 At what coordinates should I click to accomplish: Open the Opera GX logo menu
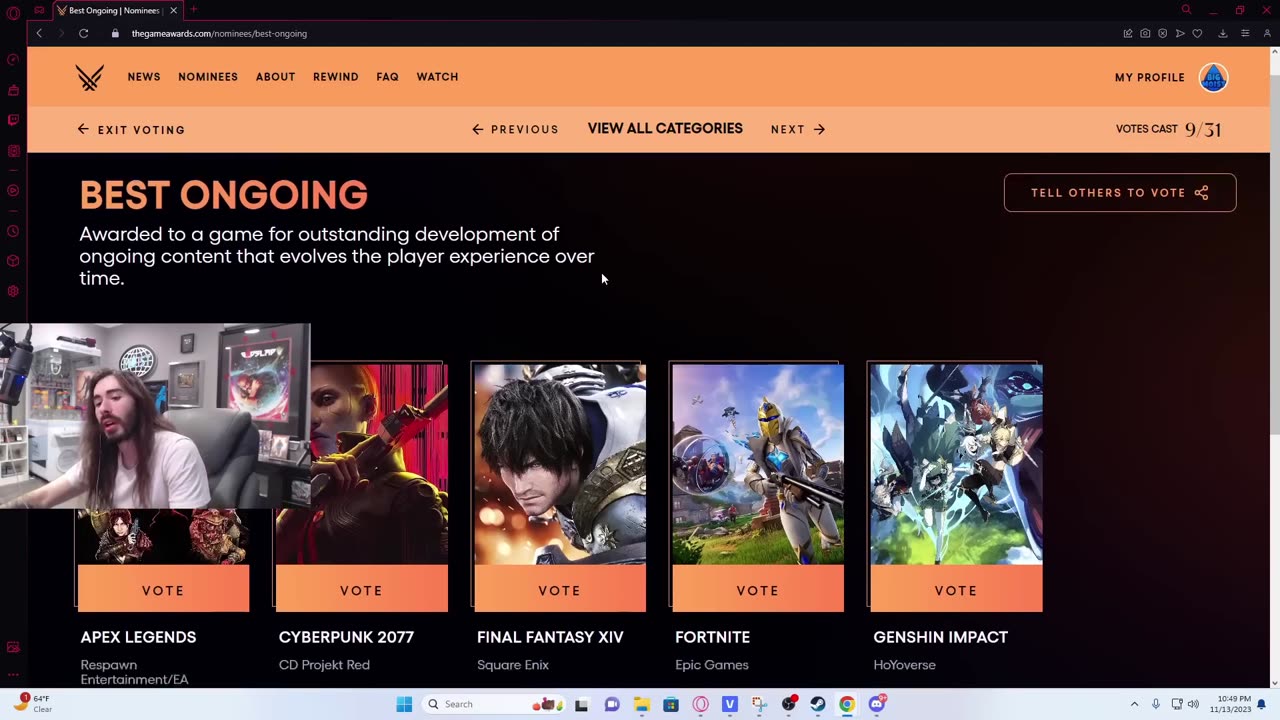pos(13,12)
